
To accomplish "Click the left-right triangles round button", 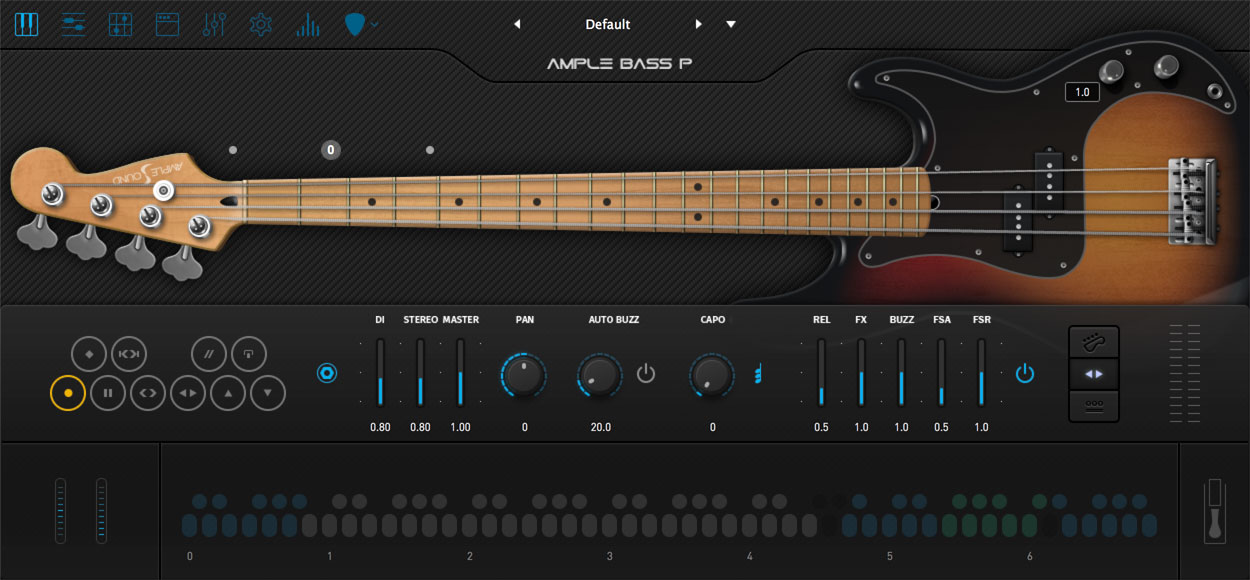I will (x=188, y=393).
